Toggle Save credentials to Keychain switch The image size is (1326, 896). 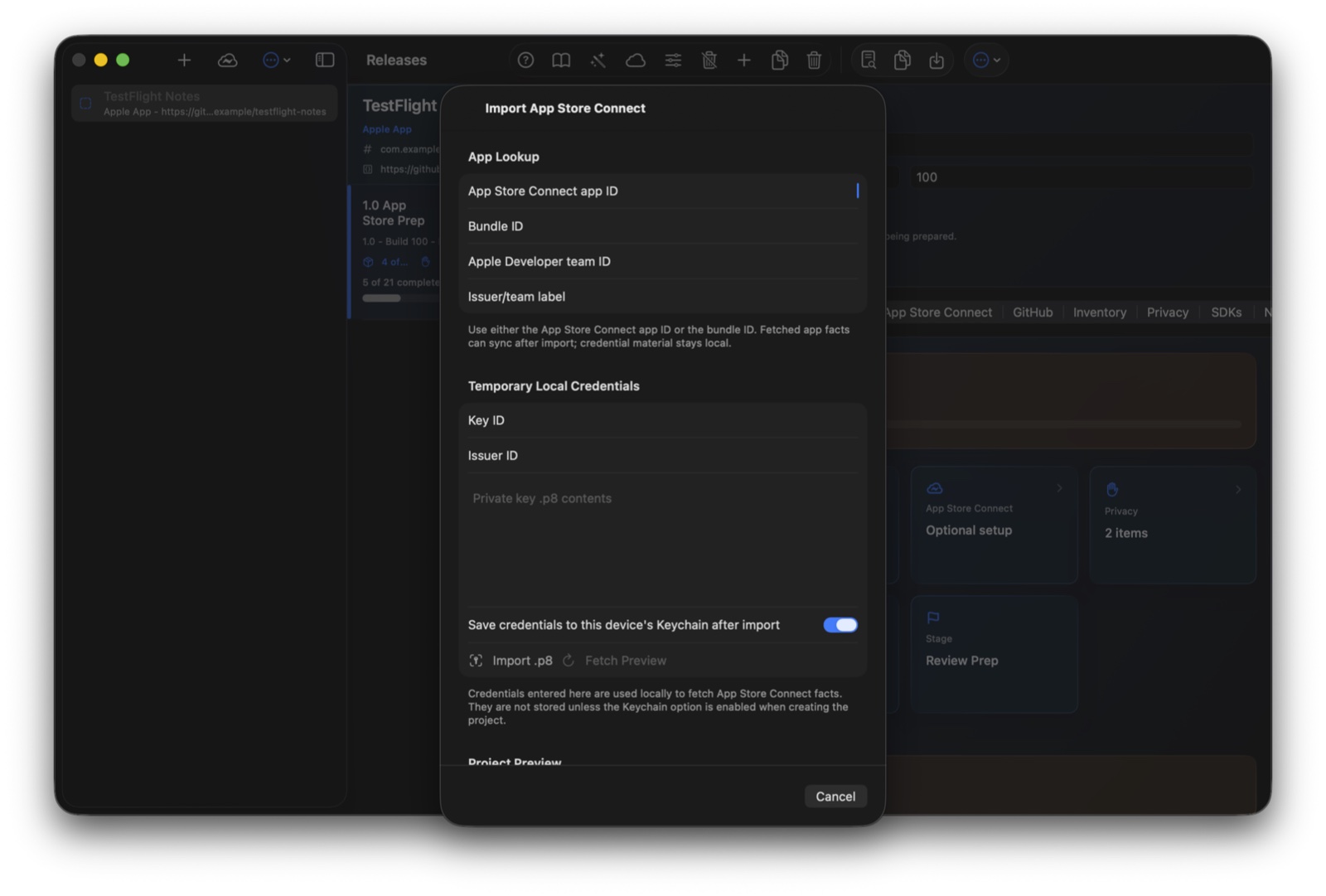[x=840, y=625]
